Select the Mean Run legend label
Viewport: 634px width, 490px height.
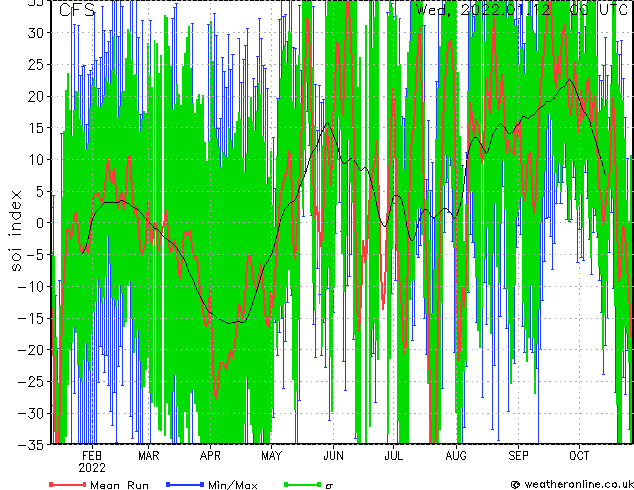click(x=119, y=485)
